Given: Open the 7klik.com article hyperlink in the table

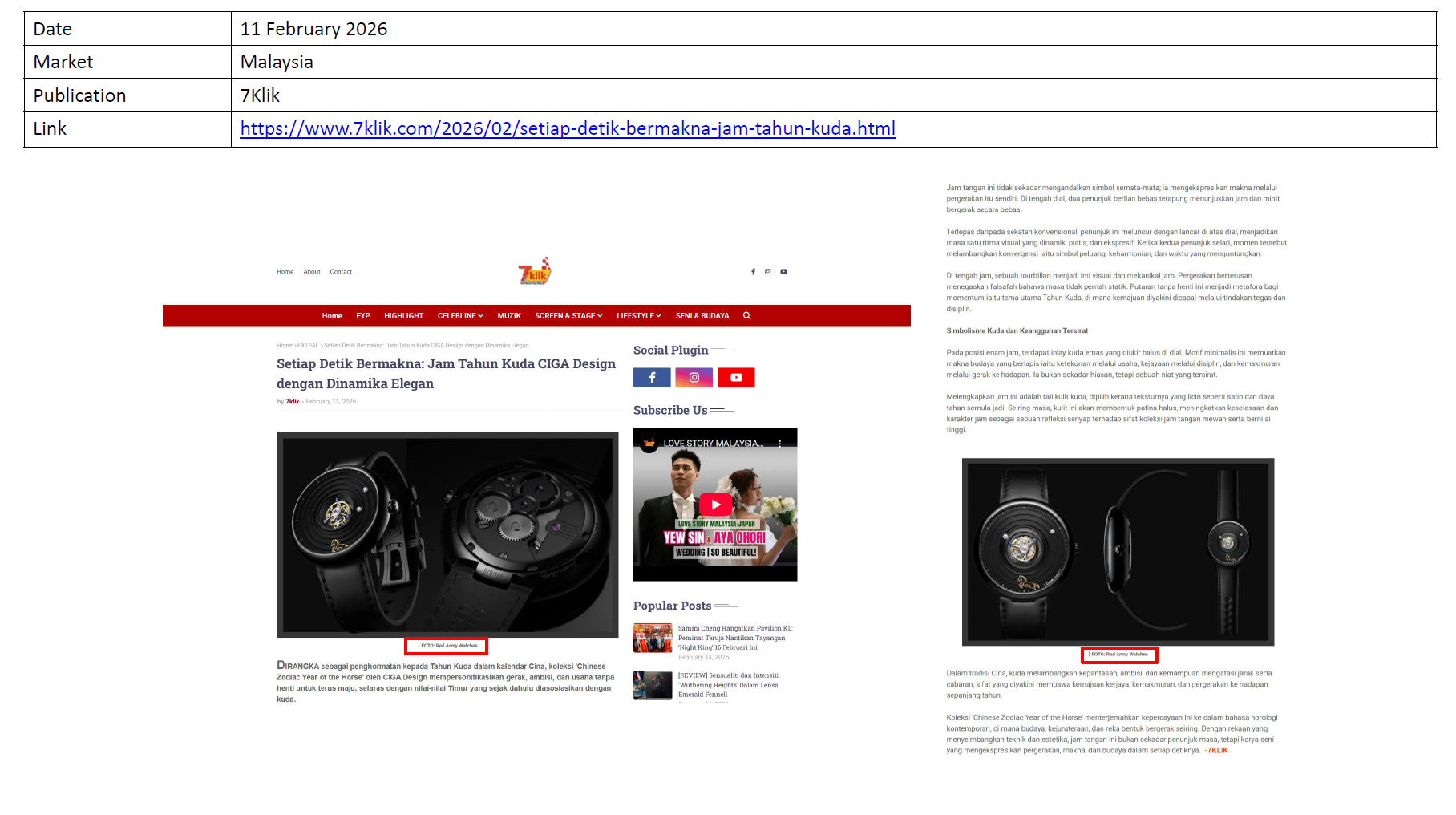Looking at the screenshot, I should [568, 128].
